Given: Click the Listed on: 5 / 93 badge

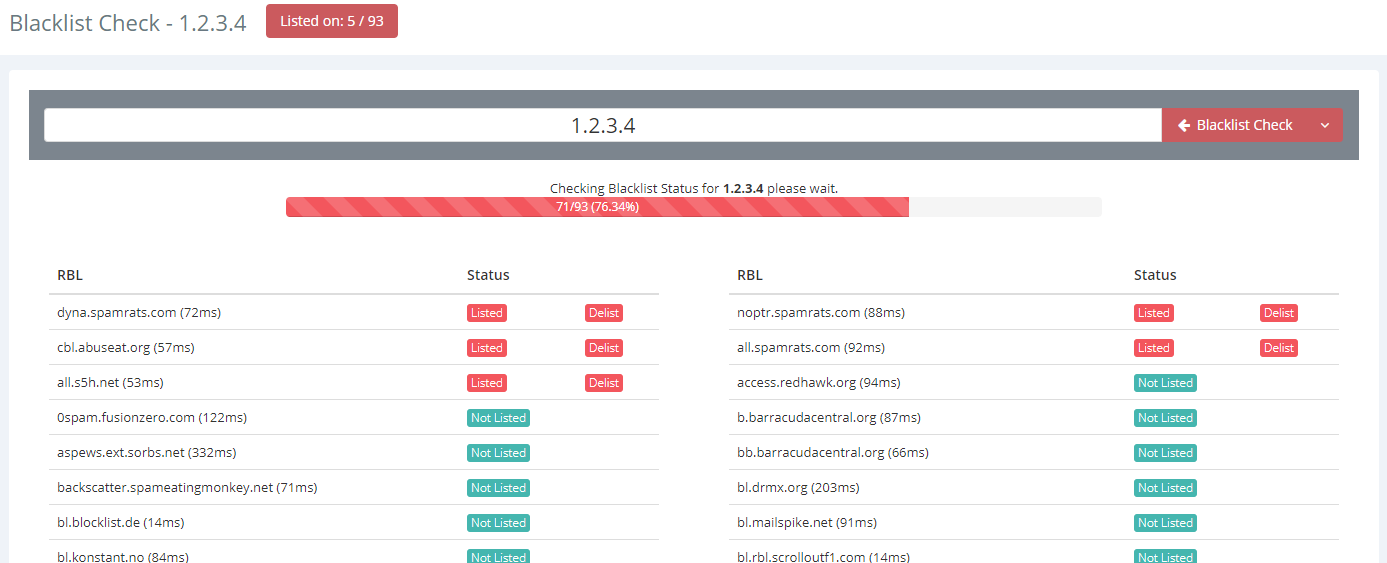Looking at the screenshot, I should click(x=331, y=21).
